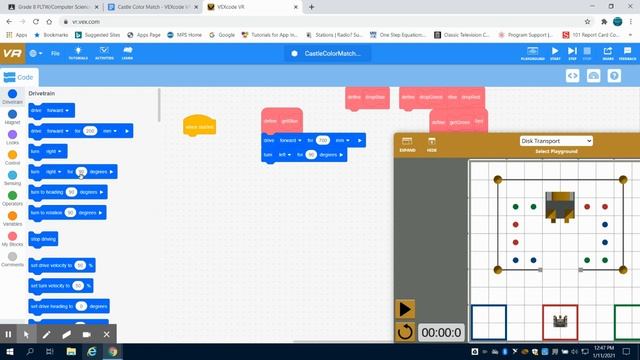Select the Sensing block category
640x360 pixels.
pyautogui.click(x=12, y=178)
